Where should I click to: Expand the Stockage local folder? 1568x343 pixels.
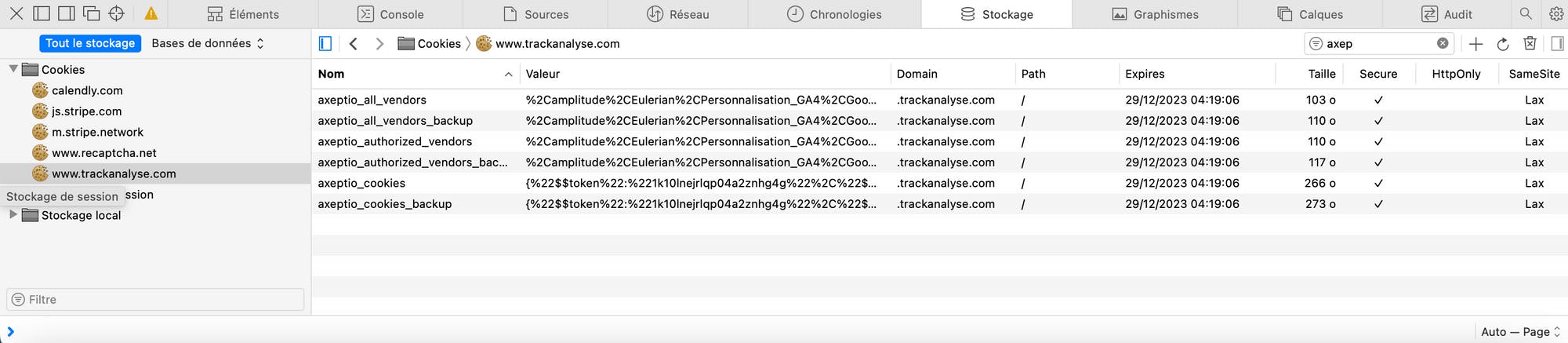[13, 214]
